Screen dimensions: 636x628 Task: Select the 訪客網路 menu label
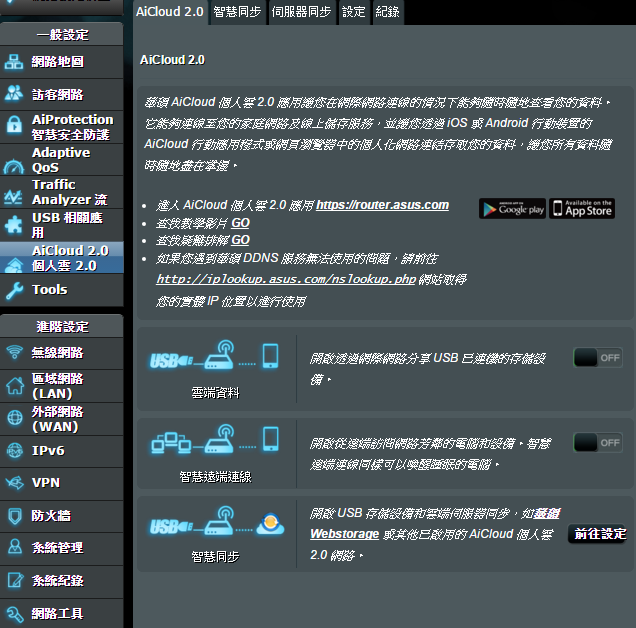click(58, 95)
